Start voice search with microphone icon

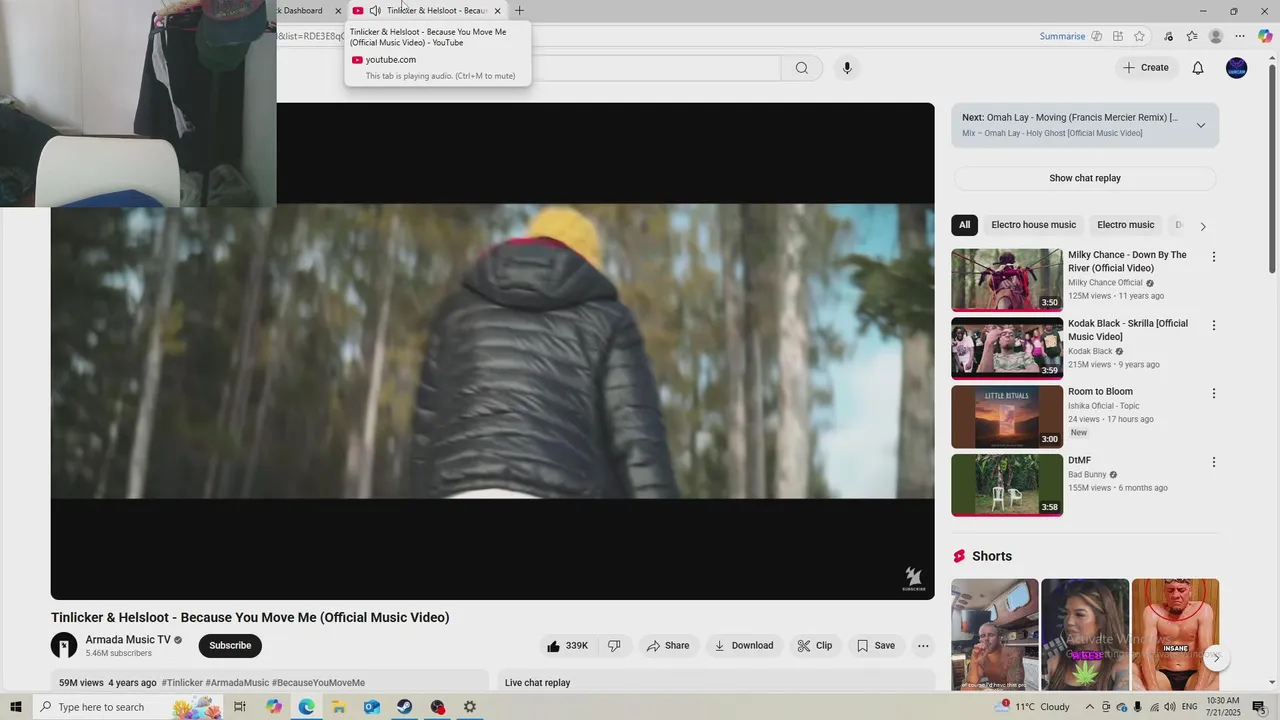pyautogui.click(x=847, y=68)
